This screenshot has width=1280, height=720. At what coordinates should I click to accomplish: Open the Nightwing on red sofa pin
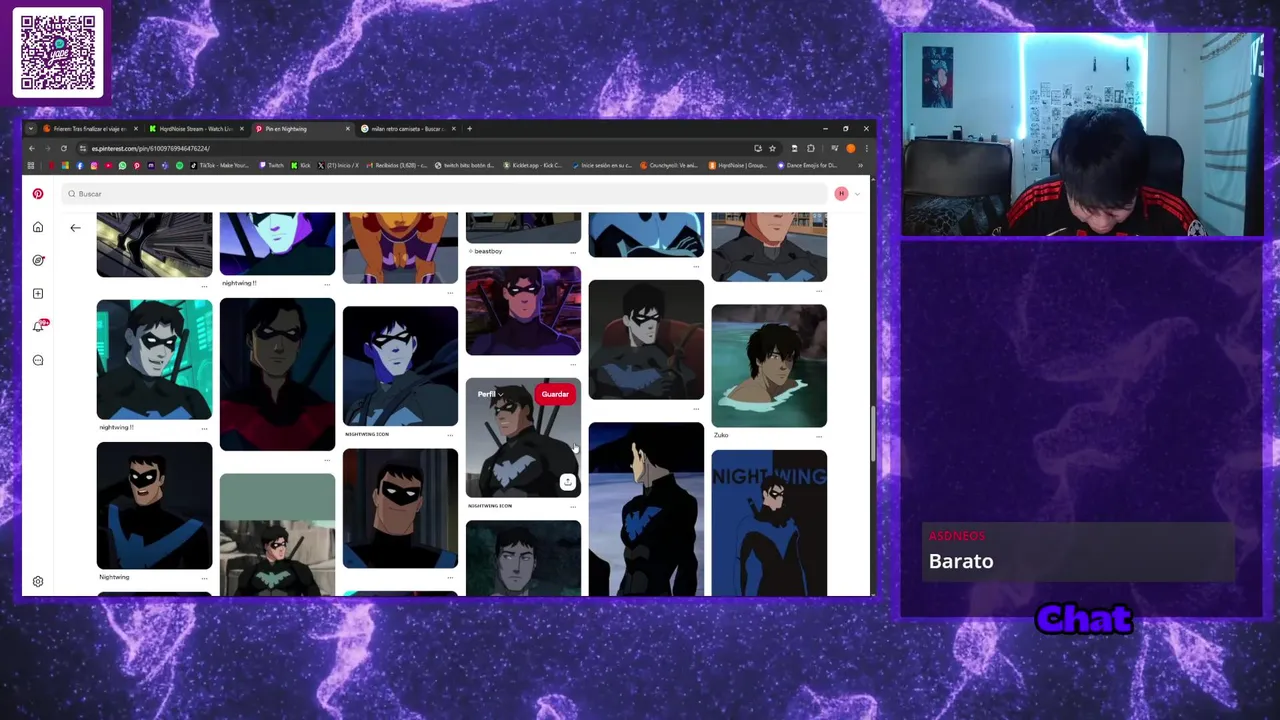pyautogui.click(x=646, y=340)
